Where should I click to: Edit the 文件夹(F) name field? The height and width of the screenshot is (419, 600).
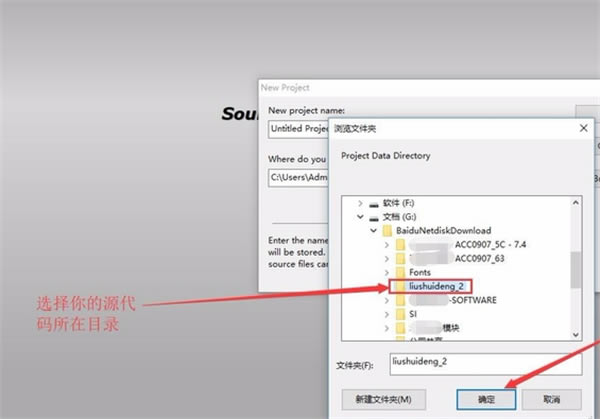click(x=486, y=364)
